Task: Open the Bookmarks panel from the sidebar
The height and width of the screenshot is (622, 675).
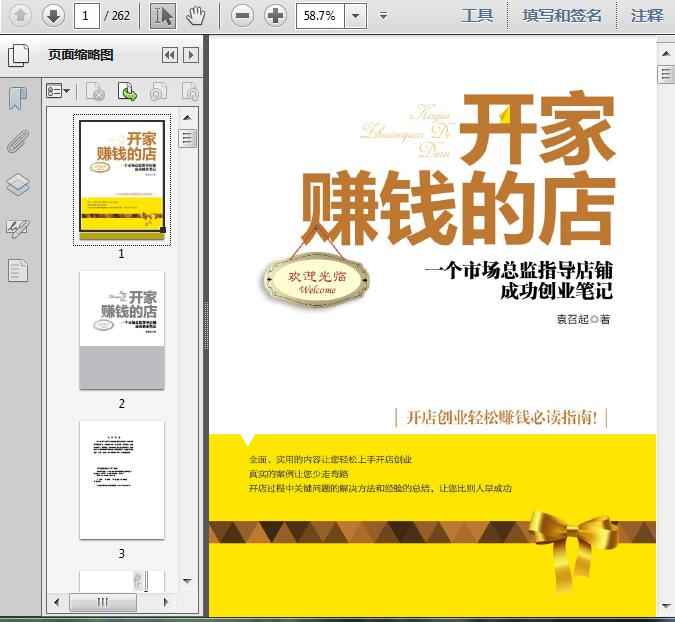Action: click(x=18, y=98)
